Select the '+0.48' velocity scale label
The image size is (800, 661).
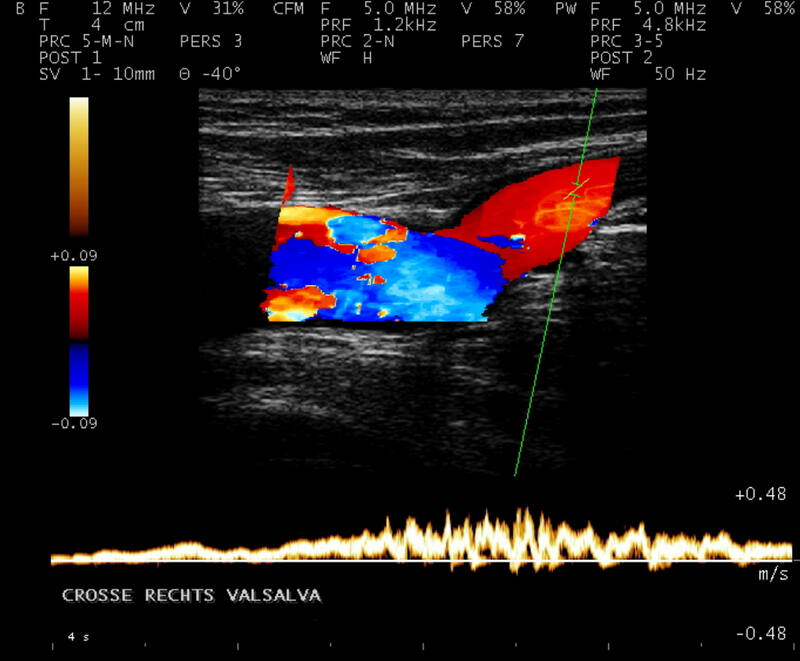pos(761,494)
